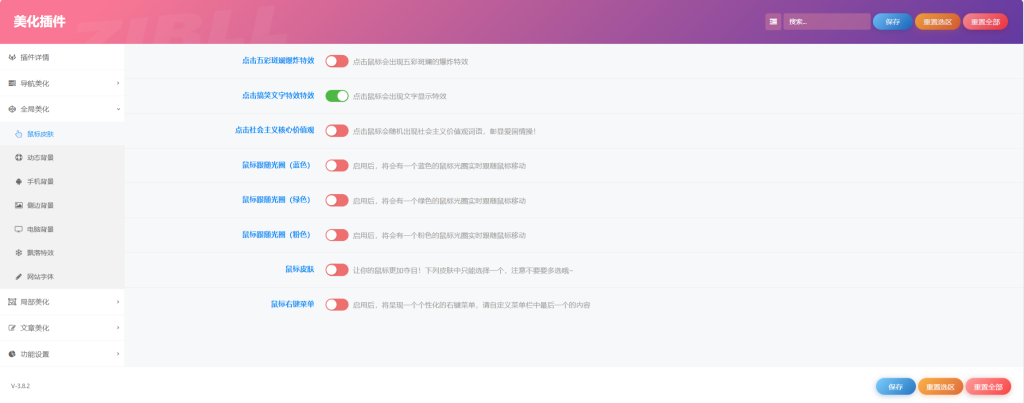The width and height of the screenshot is (1024, 403).
Task: Click the 鼠标皮肤 hand pointer icon
Action: click(19, 133)
